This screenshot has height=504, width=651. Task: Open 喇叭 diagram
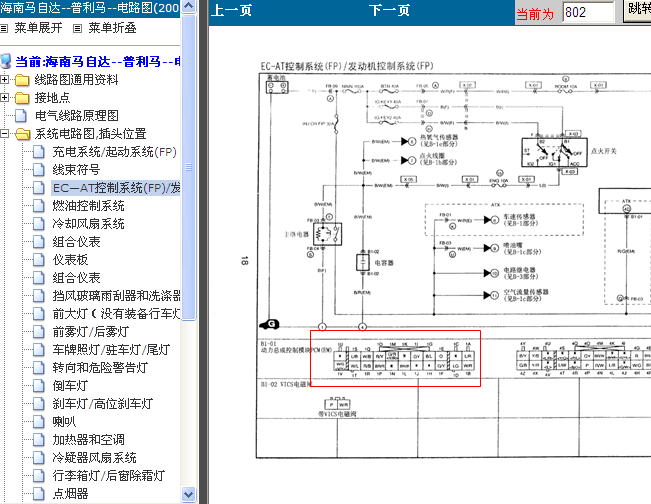tap(64, 422)
